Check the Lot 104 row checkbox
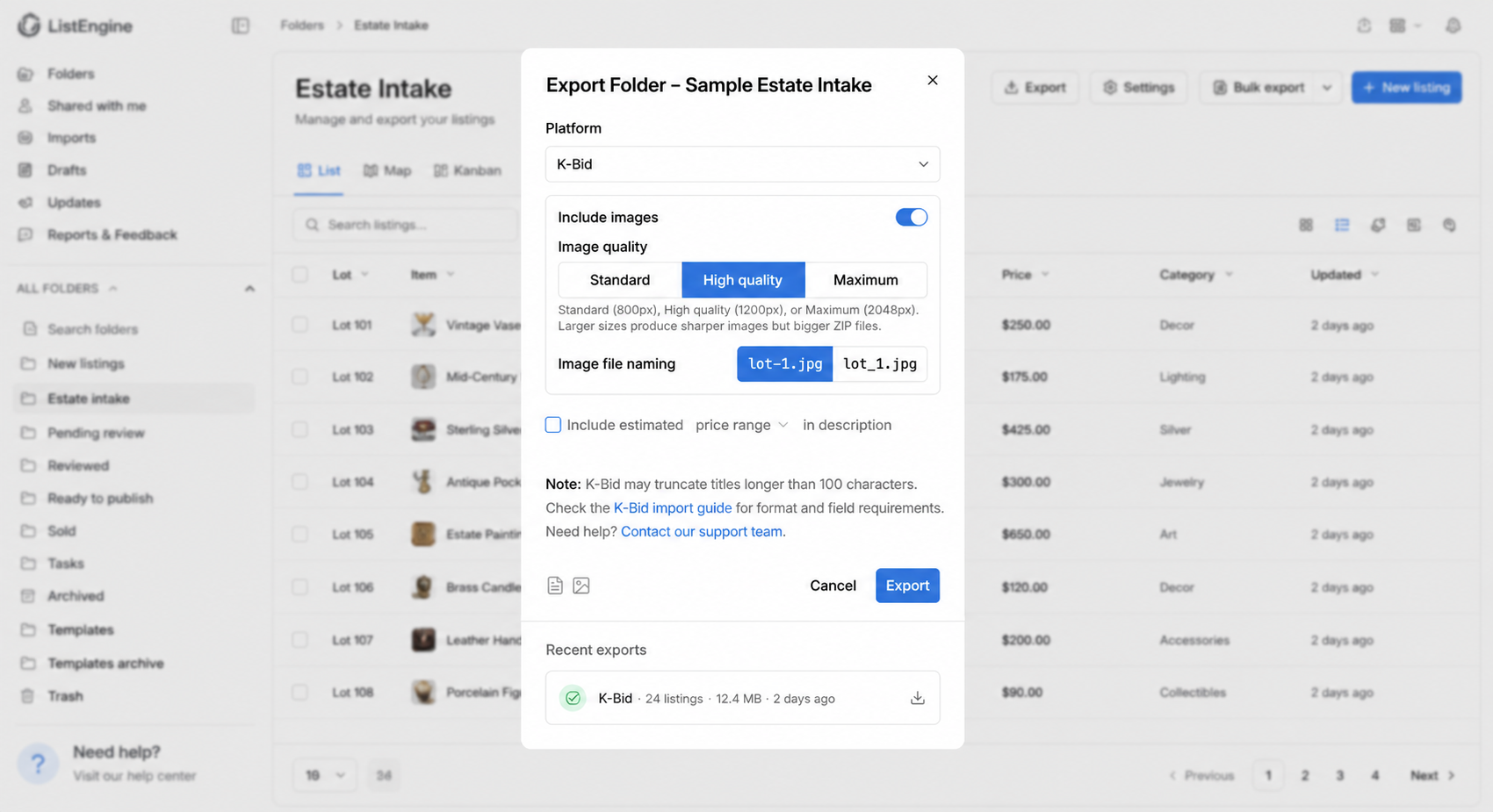1493x812 pixels. [300, 482]
